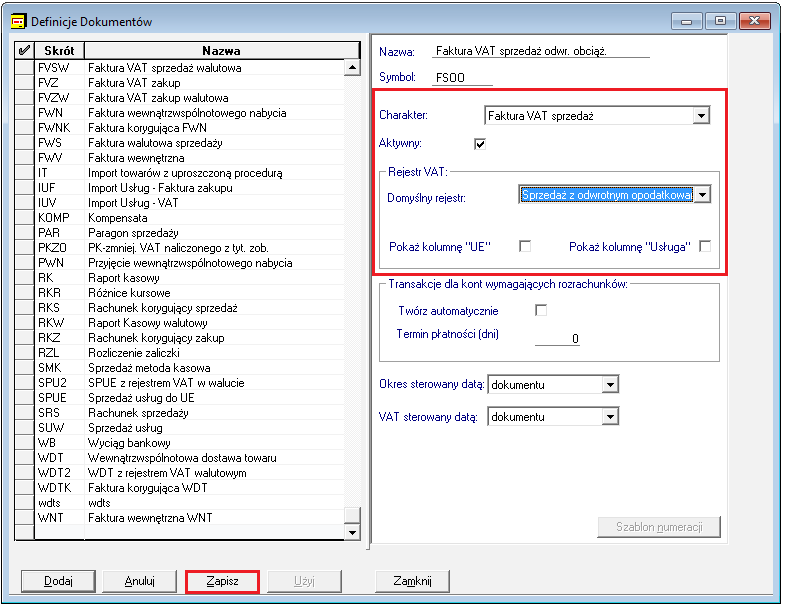Enable Pokaż kolumnę "UE" checkbox
The height and width of the screenshot is (607, 785).
pyautogui.click(x=525, y=246)
